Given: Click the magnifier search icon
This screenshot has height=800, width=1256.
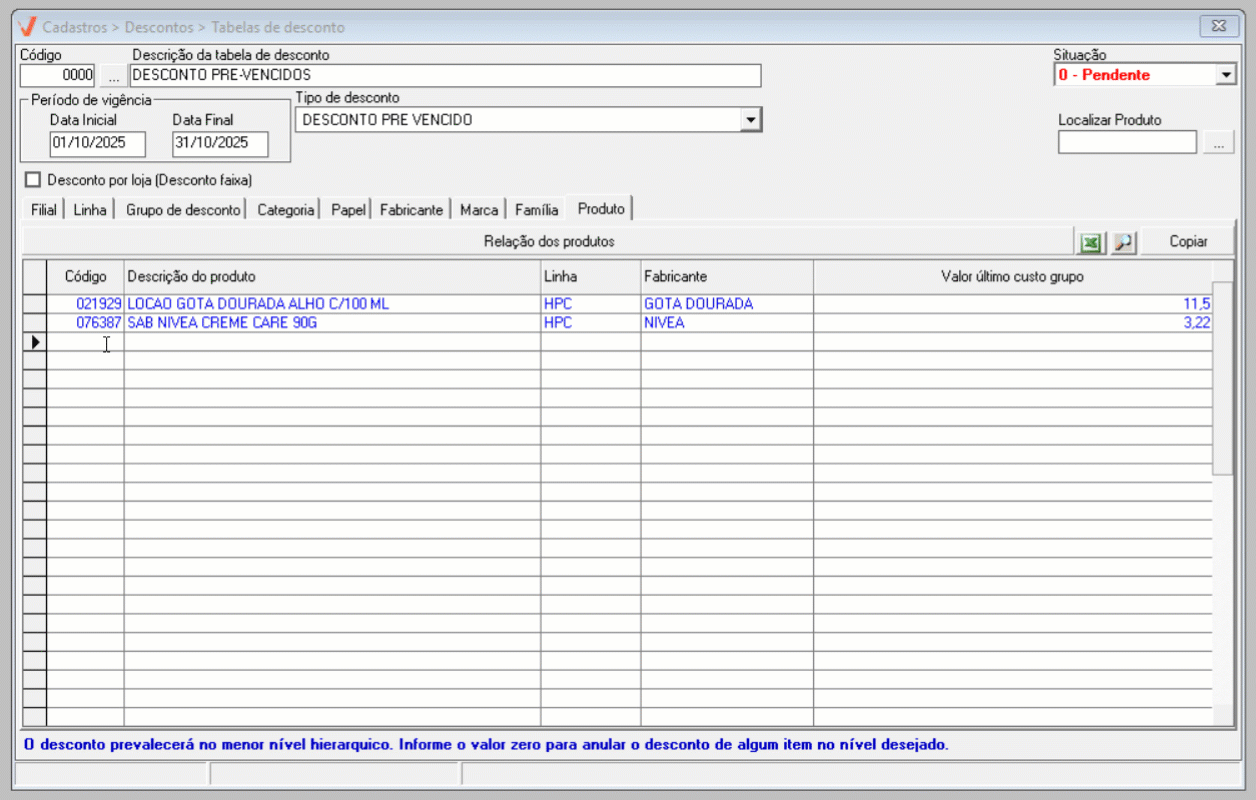Looking at the screenshot, I should tap(1123, 242).
